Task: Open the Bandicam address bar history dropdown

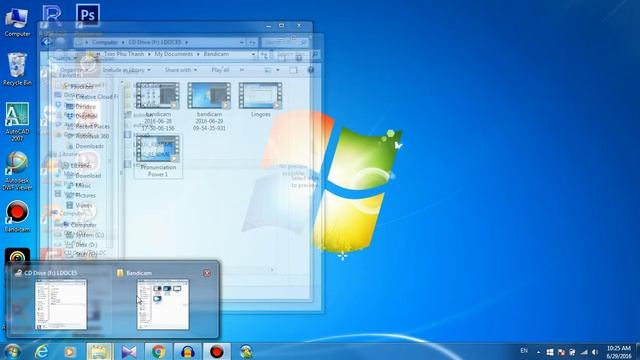Action: [x=253, y=54]
